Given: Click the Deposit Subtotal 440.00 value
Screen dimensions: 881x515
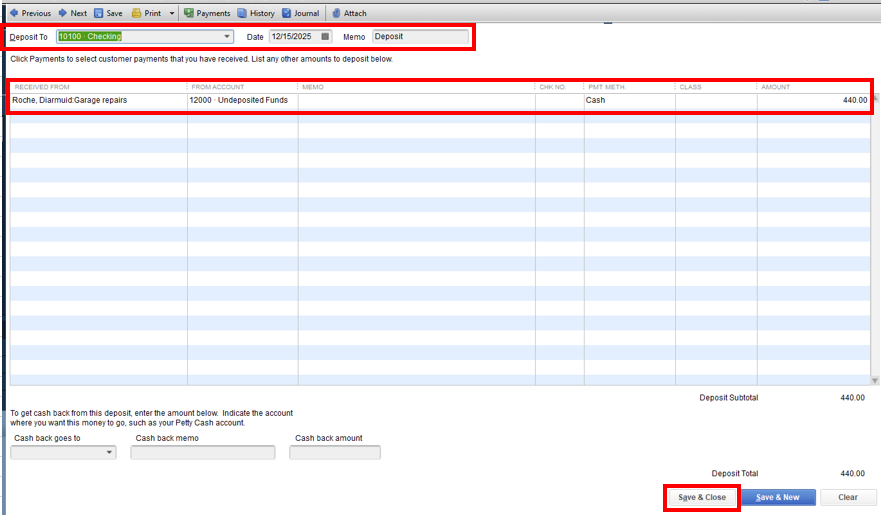Looking at the screenshot, I should (x=852, y=398).
